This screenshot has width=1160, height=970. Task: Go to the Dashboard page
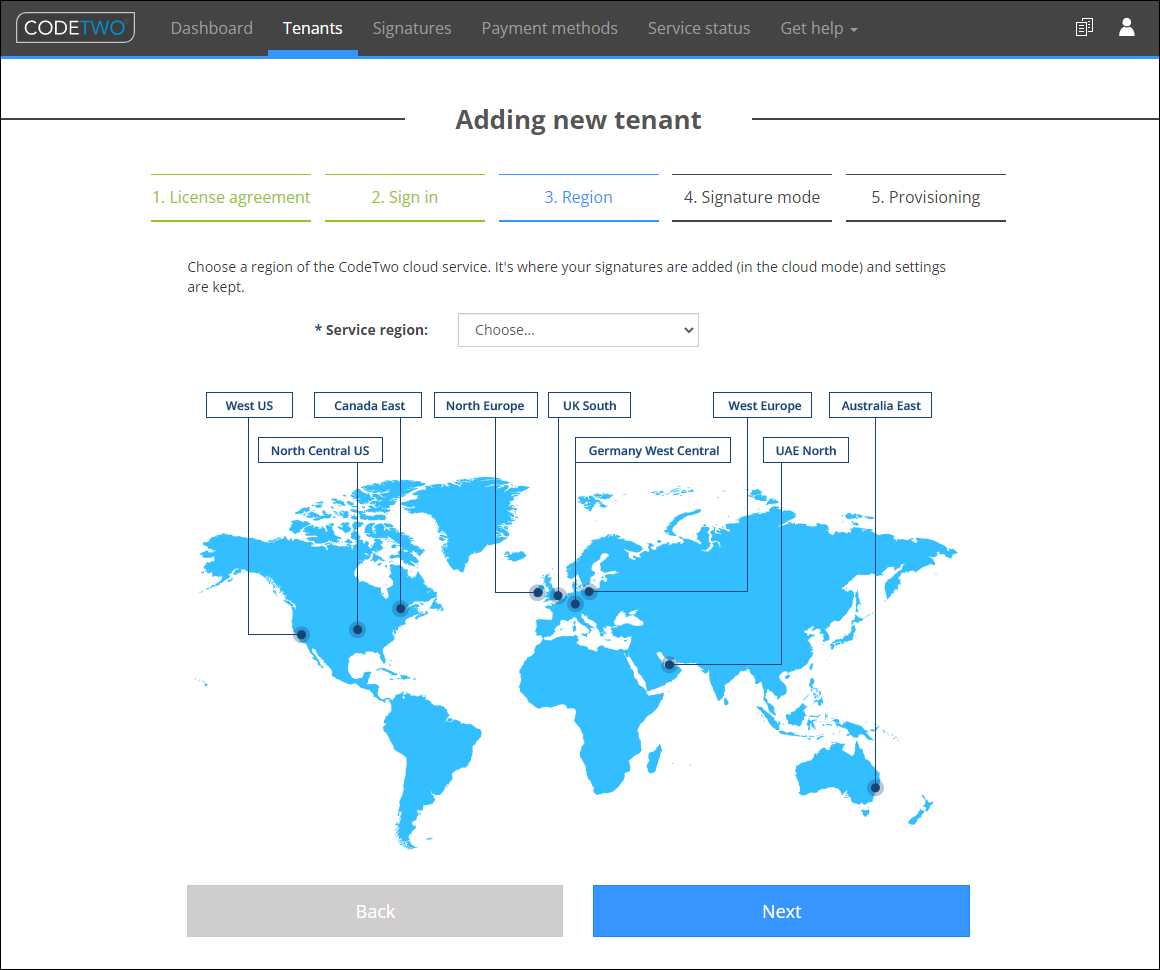tap(212, 28)
